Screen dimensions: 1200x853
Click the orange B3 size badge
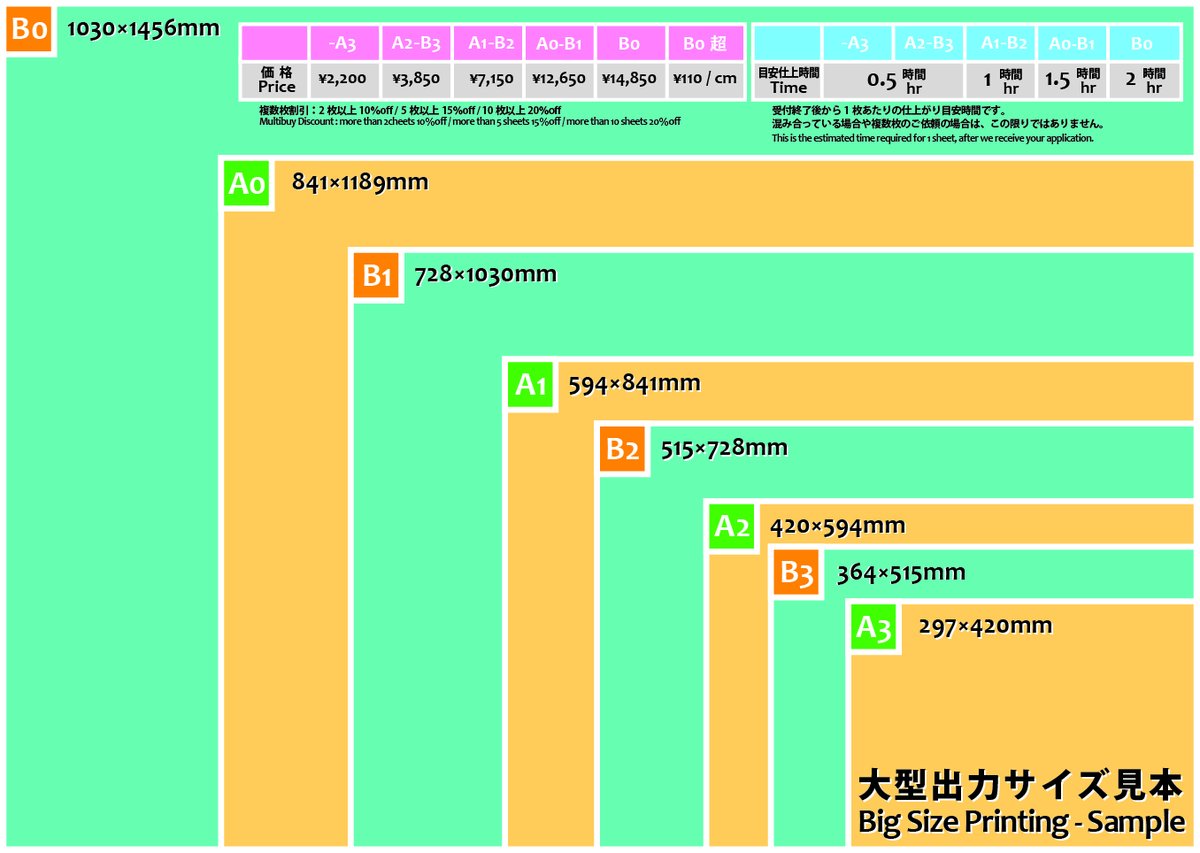(x=797, y=574)
